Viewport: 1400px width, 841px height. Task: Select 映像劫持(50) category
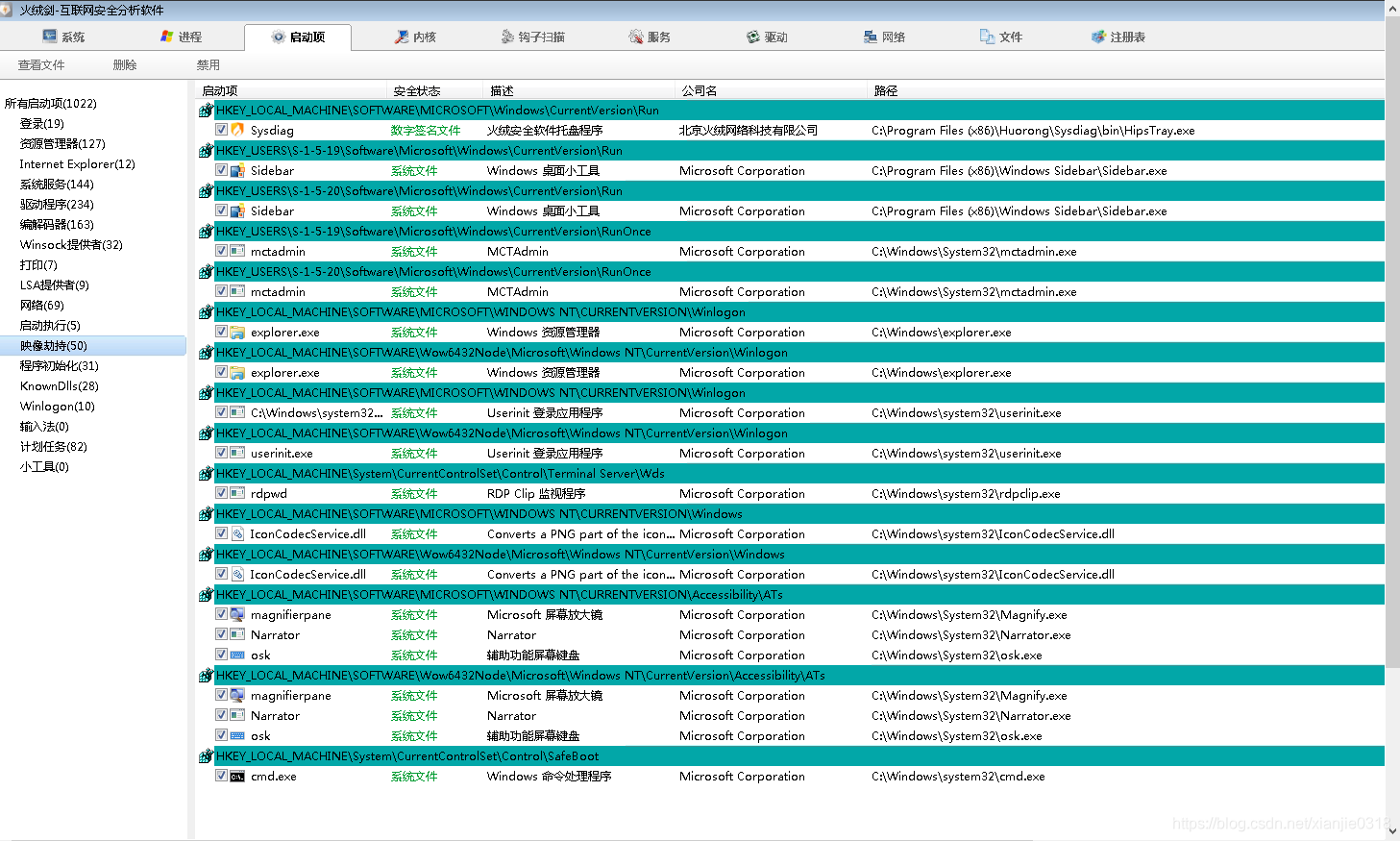pyautogui.click(x=54, y=346)
